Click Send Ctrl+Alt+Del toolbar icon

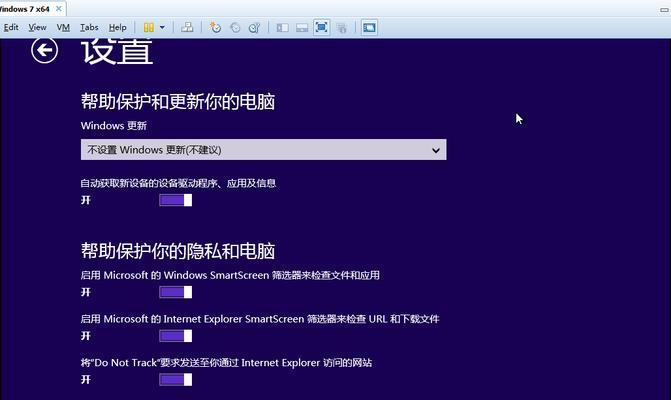[187, 28]
